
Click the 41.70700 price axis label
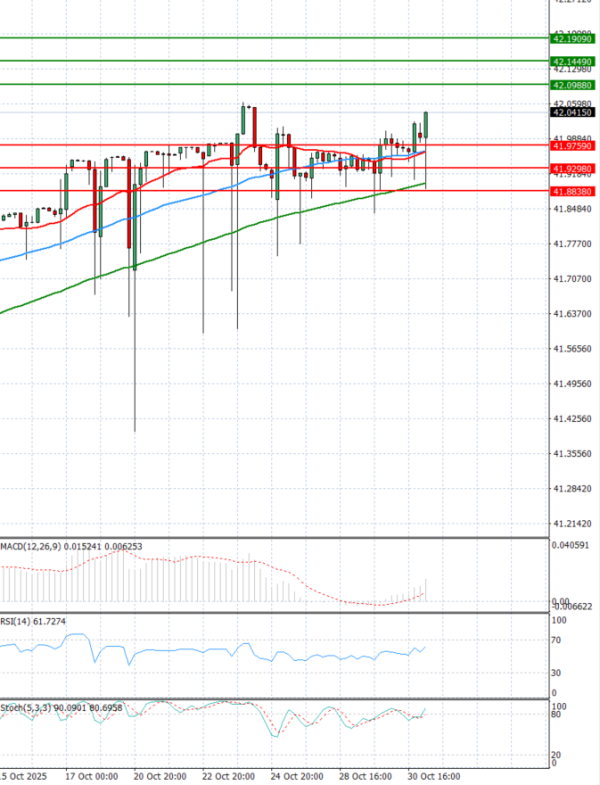click(x=572, y=279)
